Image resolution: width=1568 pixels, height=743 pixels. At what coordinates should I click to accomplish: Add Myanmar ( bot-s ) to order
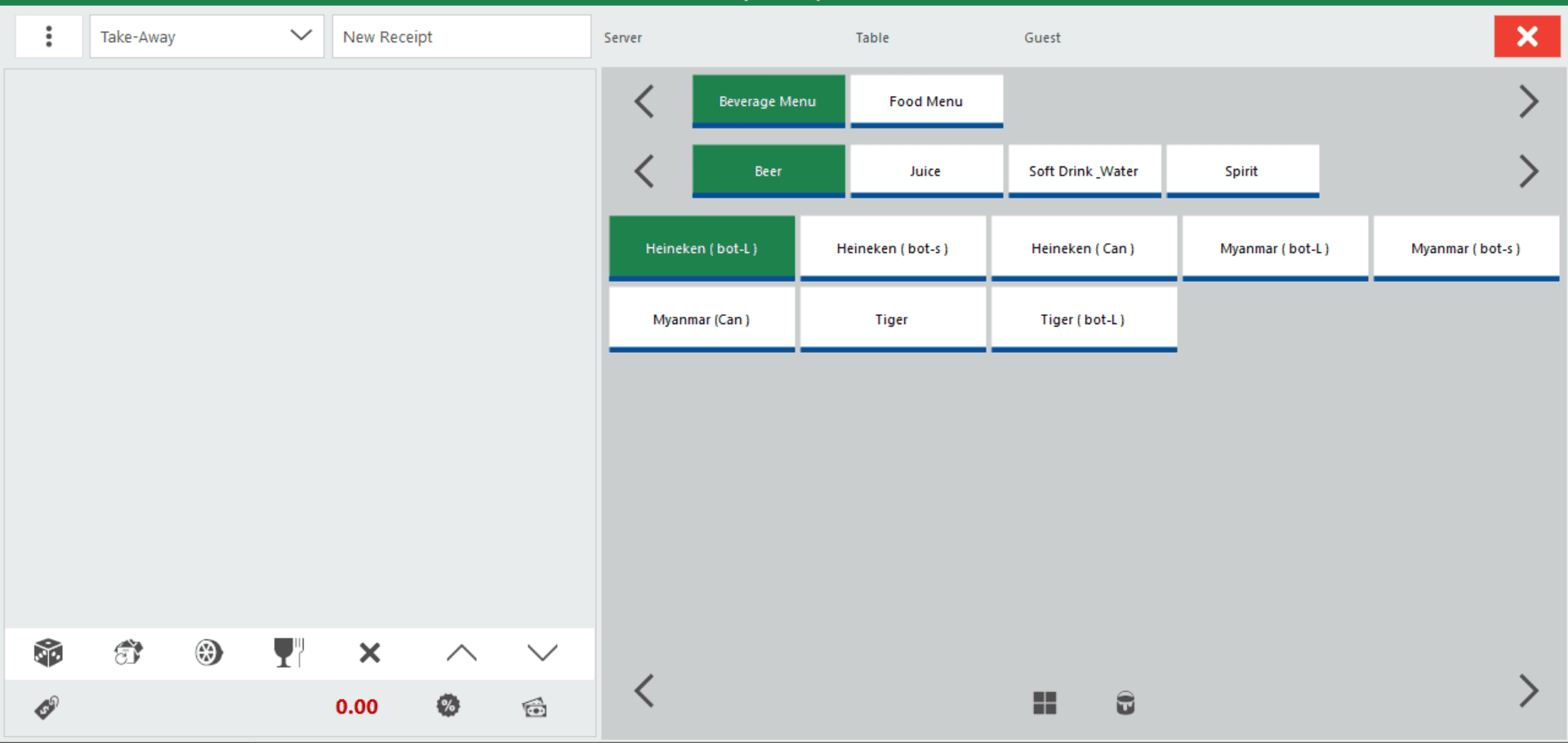point(1467,249)
